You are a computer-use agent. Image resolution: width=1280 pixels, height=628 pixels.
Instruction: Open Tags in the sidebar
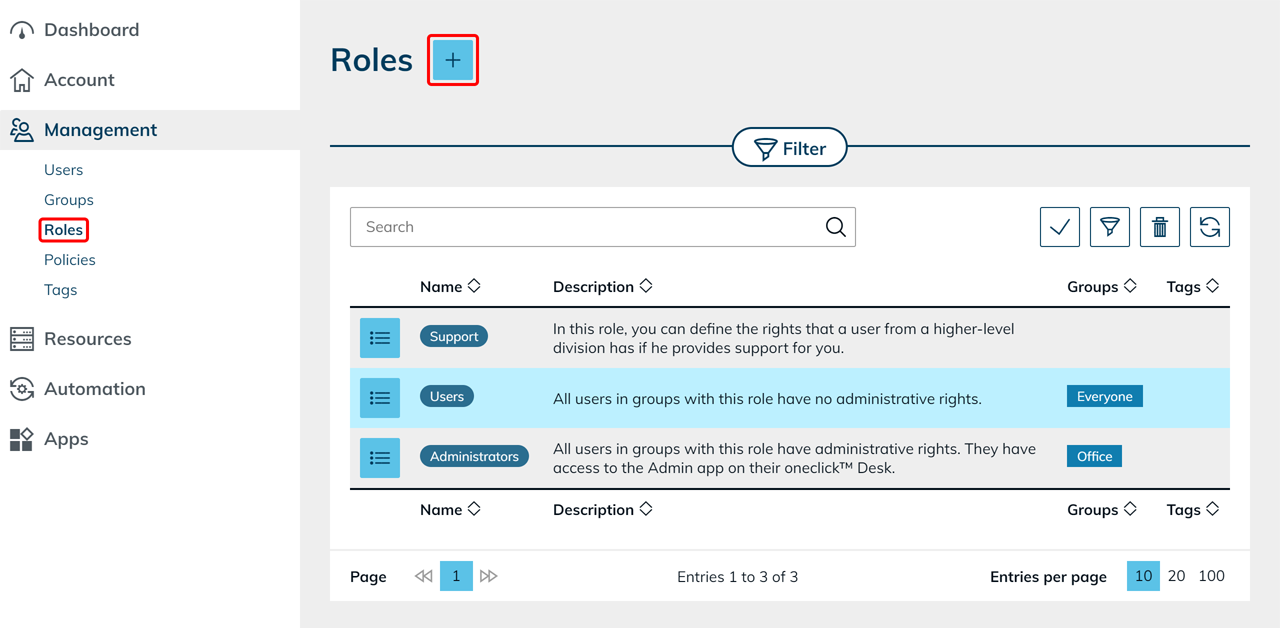(60, 290)
